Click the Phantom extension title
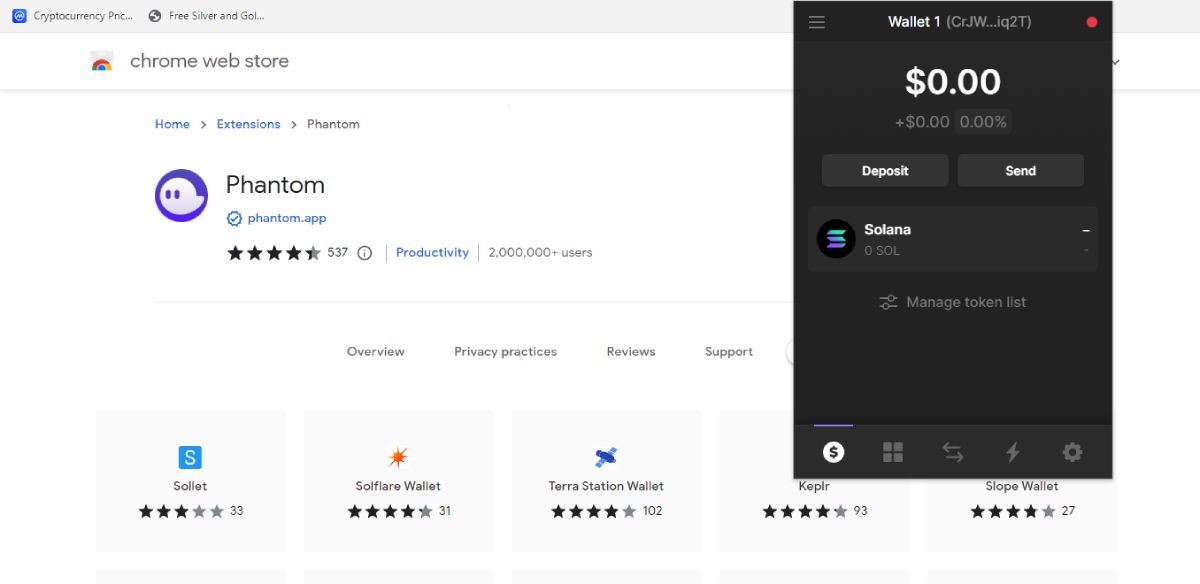This screenshot has height=584, width=1200. pyautogui.click(x=275, y=185)
